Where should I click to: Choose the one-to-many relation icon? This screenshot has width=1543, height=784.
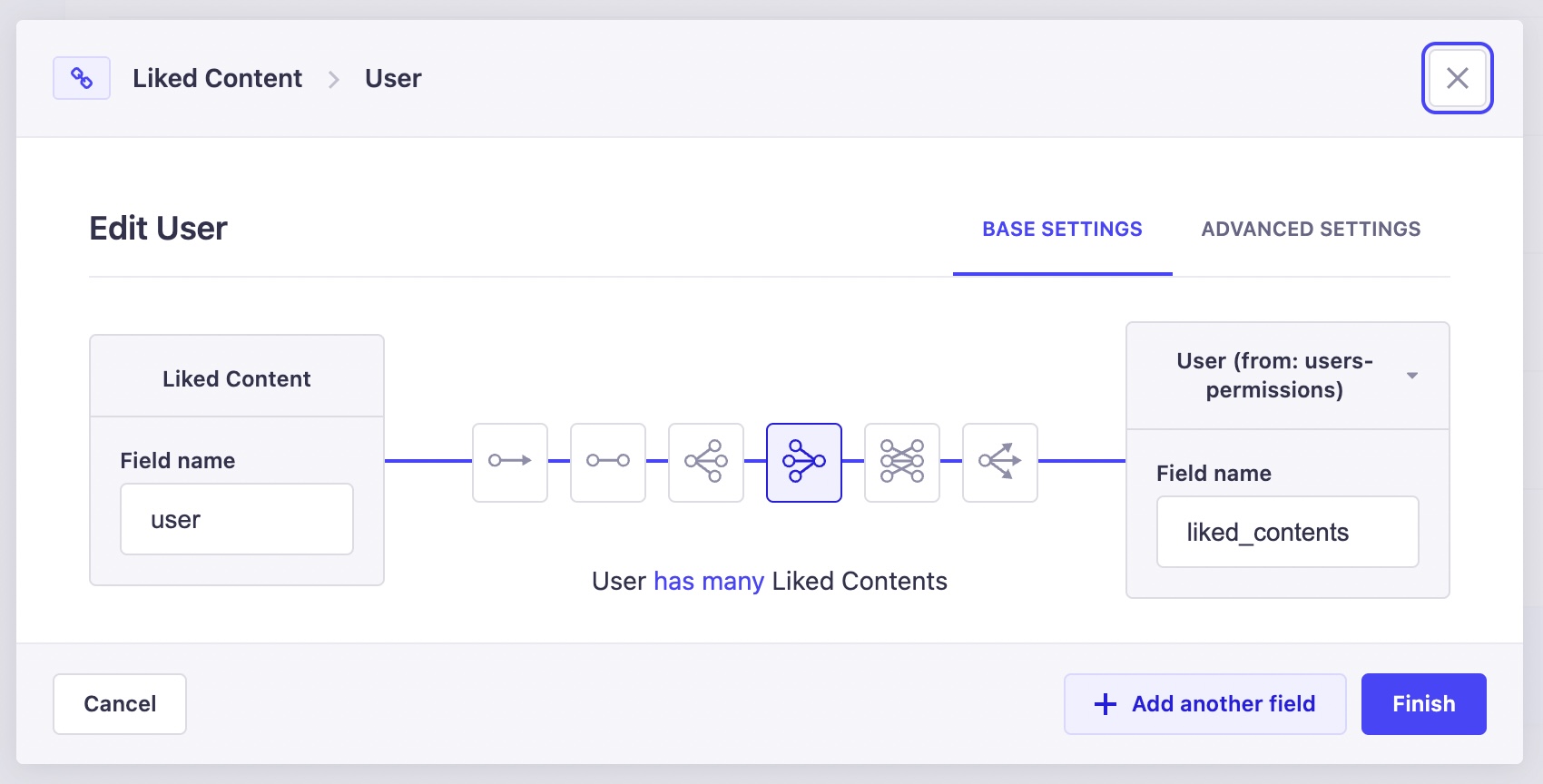(x=705, y=463)
